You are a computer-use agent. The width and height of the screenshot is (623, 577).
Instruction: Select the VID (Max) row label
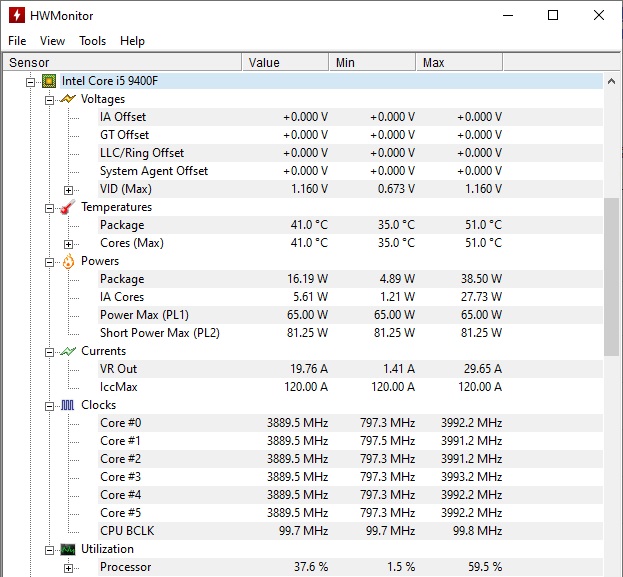(126, 189)
